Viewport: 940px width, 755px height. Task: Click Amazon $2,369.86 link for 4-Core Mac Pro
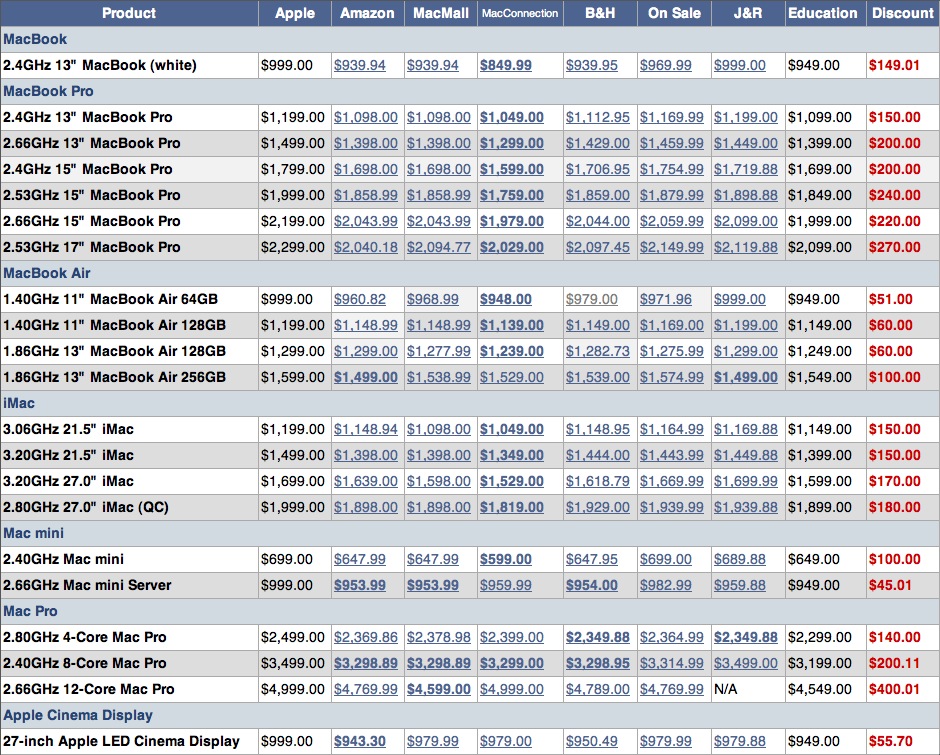click(366, 637)
